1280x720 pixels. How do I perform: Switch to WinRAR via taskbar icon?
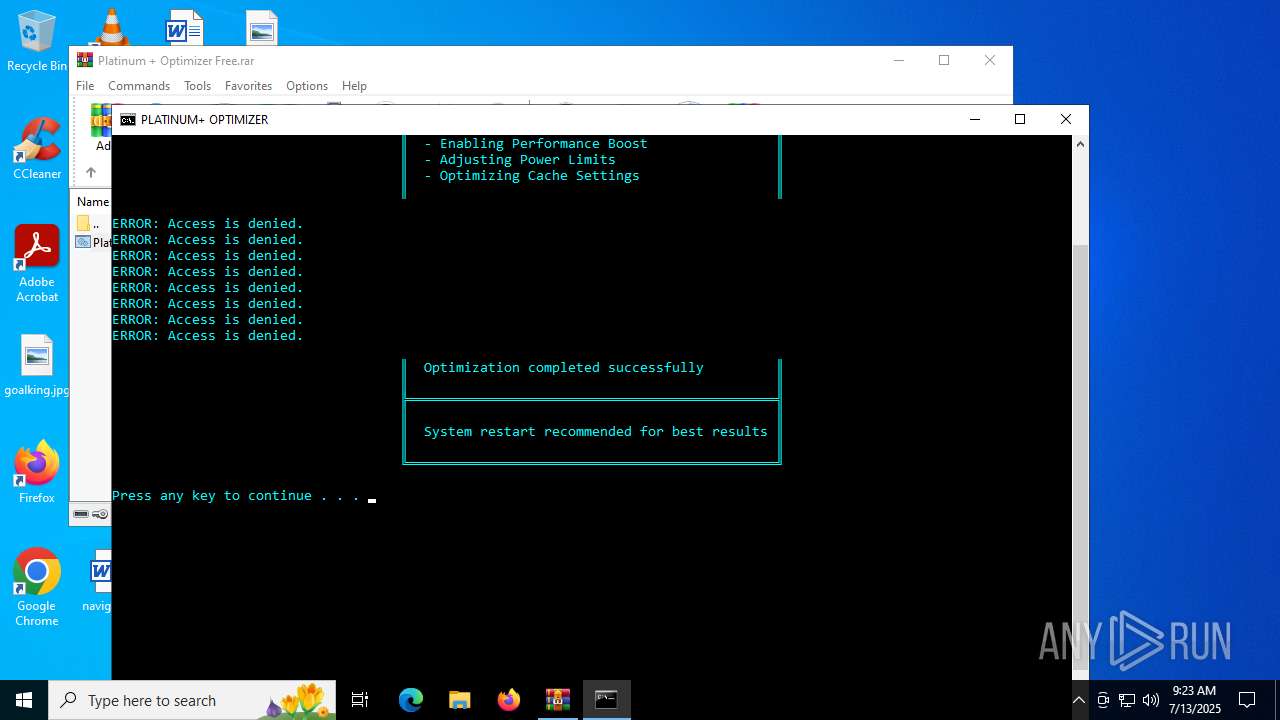[557, 700]
